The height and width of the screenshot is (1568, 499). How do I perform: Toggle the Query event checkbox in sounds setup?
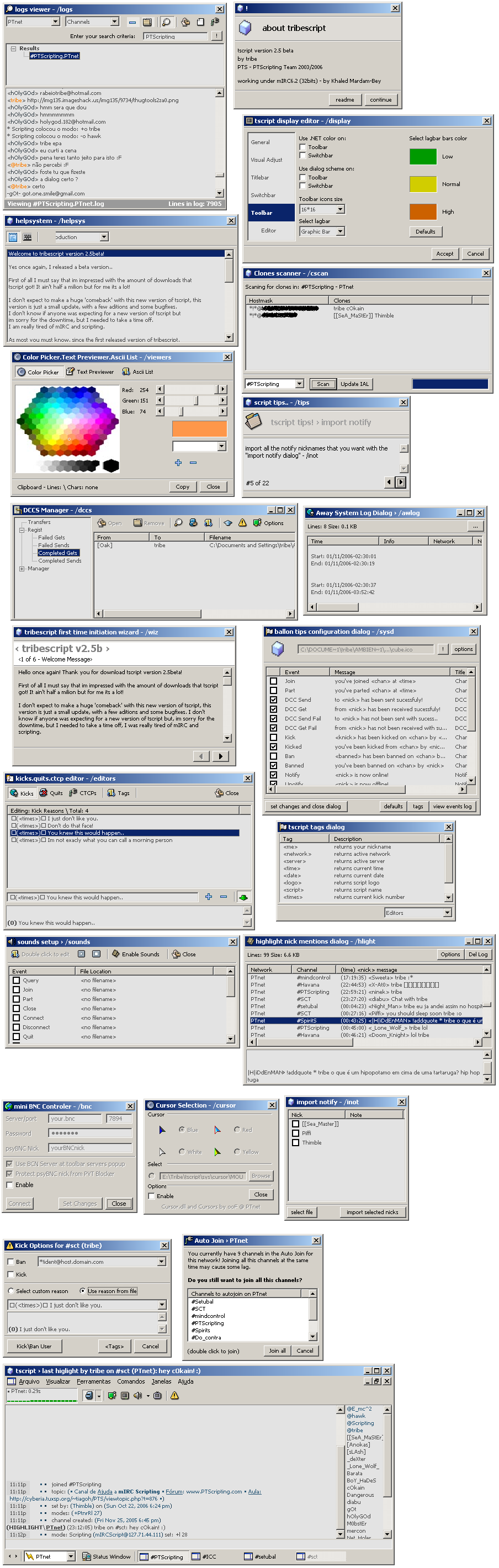tap(17, 980)
